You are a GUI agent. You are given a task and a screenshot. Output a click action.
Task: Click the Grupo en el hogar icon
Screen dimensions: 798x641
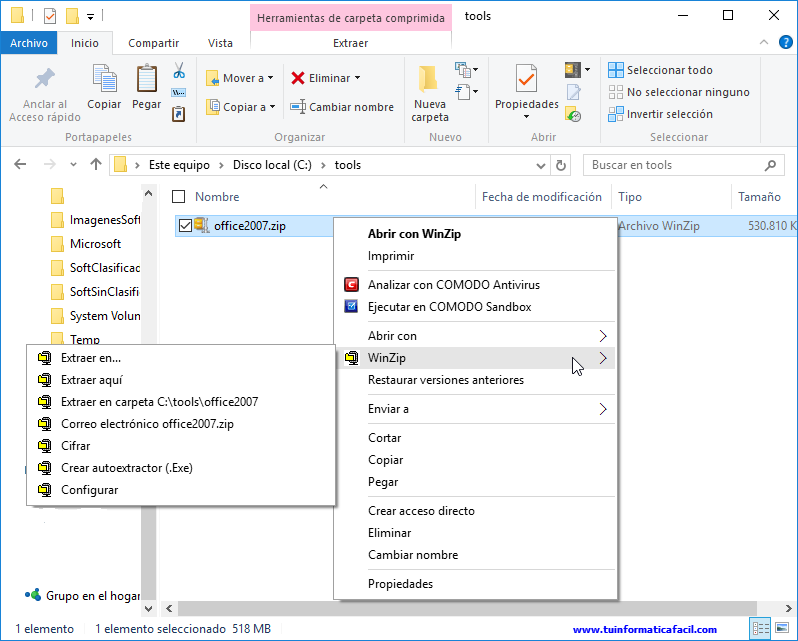33,594
